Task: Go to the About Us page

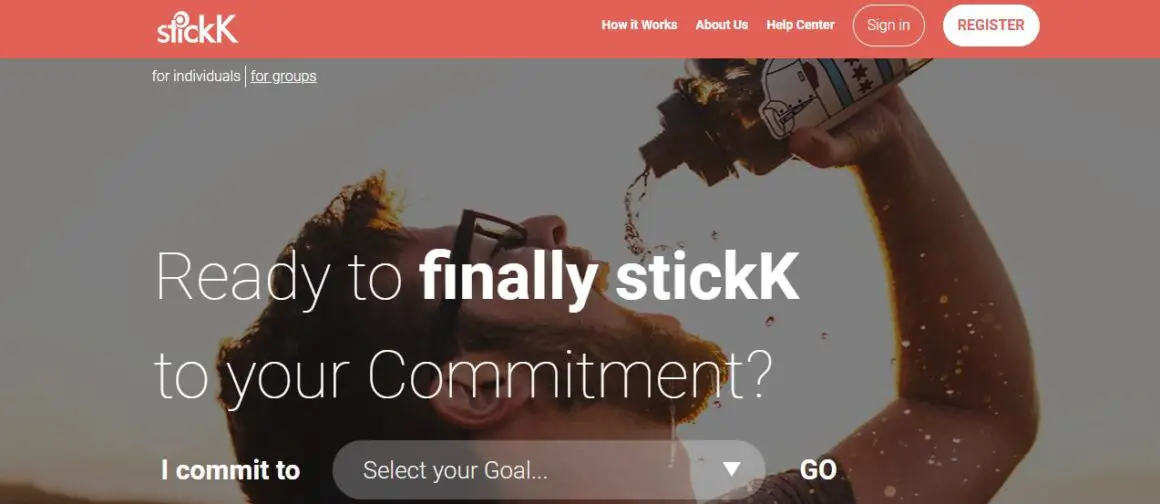Action: click(721, 25)
